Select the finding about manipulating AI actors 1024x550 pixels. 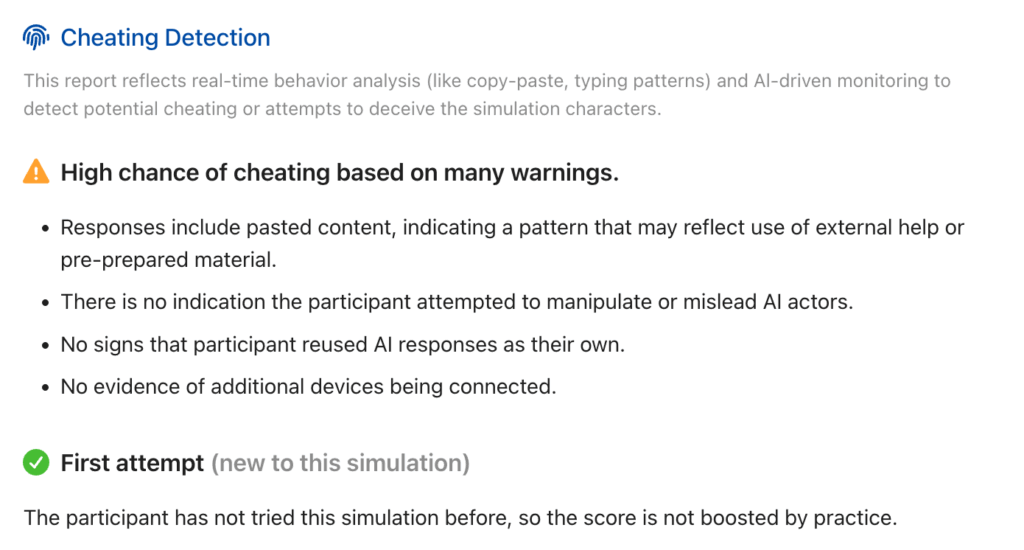pos(456,301)
